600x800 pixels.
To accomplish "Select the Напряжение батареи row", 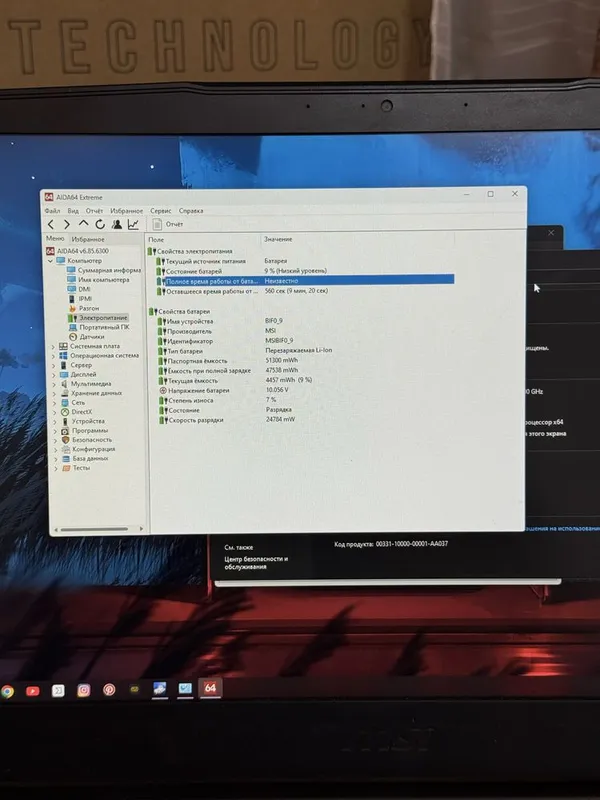I will point(305,390).
